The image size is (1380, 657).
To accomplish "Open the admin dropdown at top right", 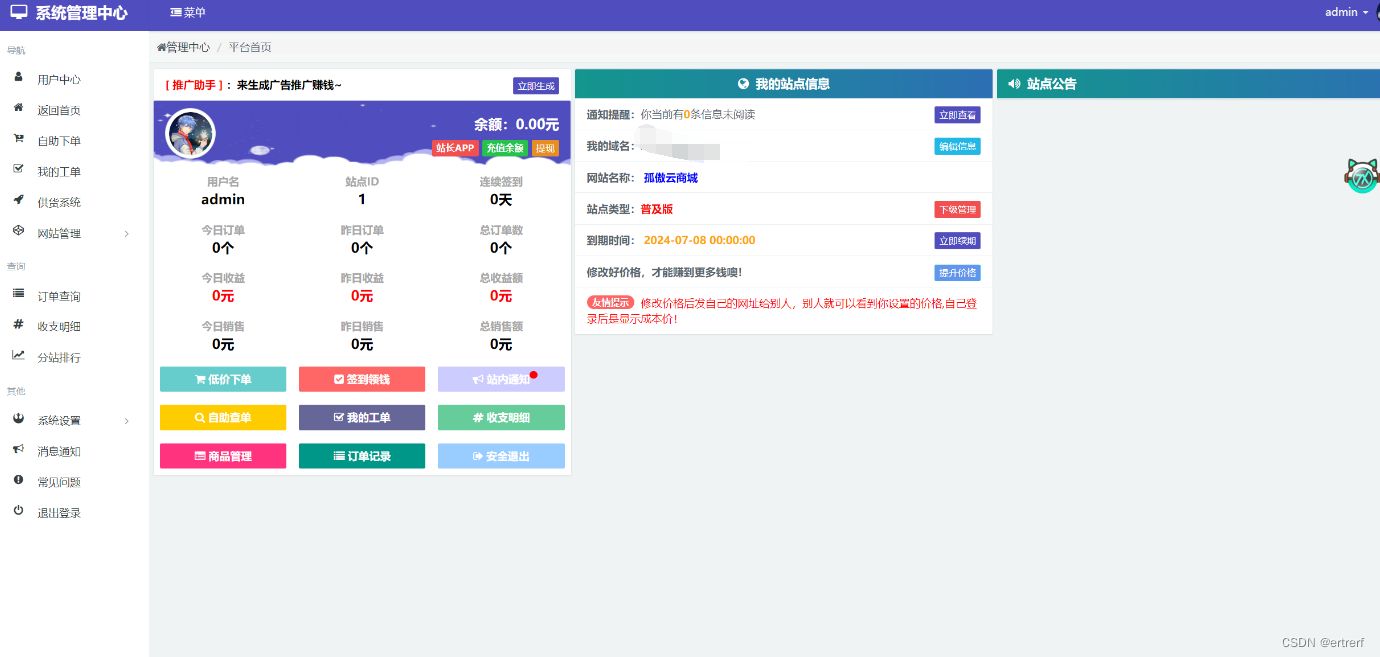I will pos(1346,12).
